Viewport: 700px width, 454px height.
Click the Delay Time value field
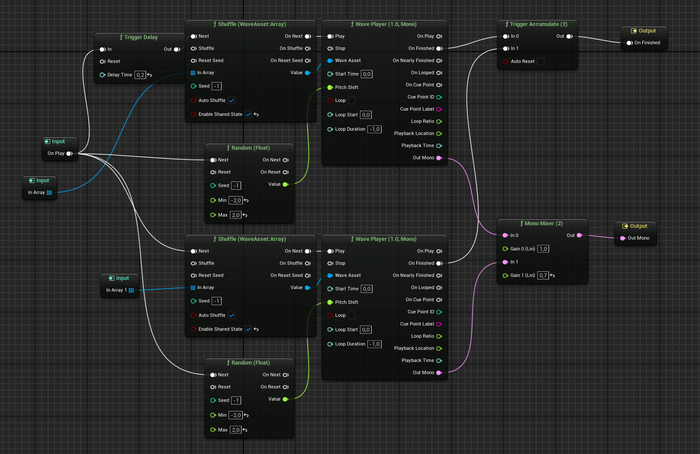pos(141,74)
